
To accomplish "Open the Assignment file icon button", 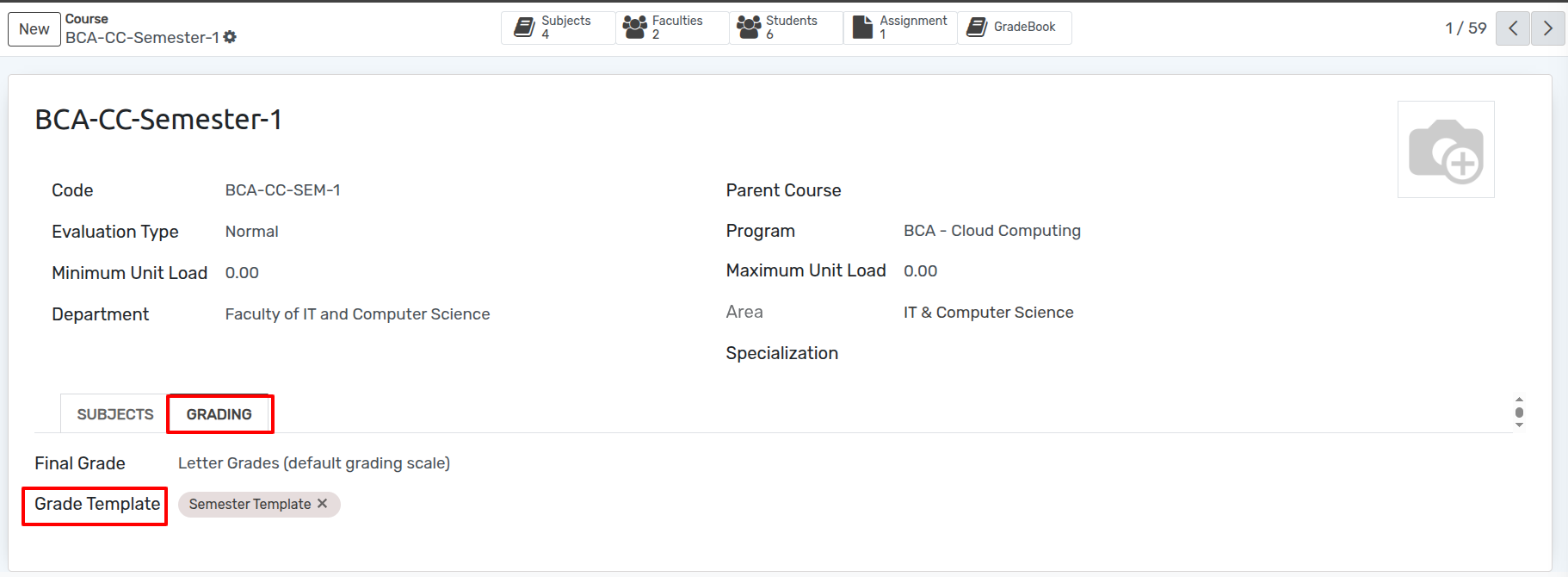I will point(862,28).
